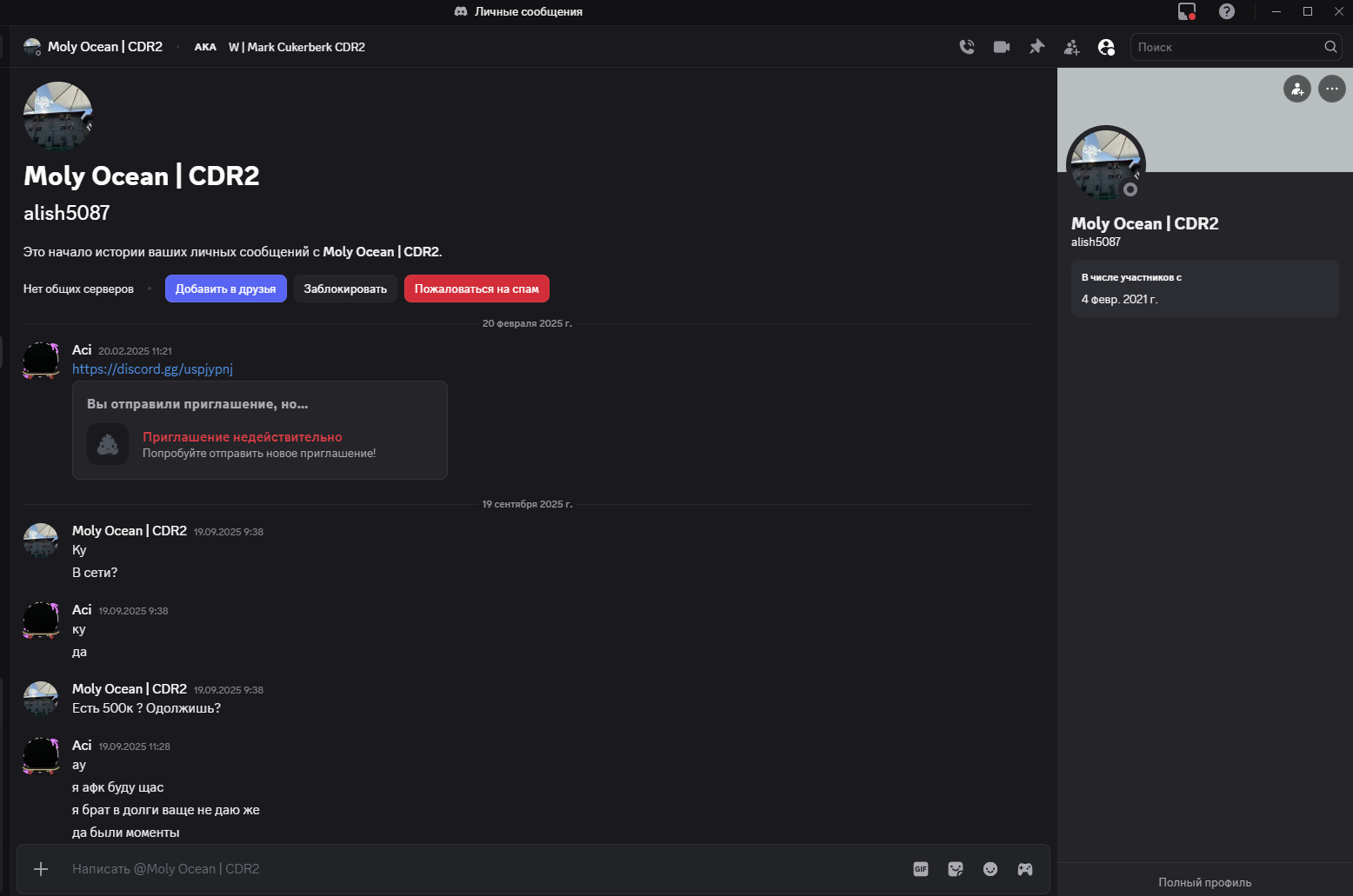Image resolution: width=1353 pixels, height=896 pixels.
Task: Click Moly Ocean name in the top bar
Action: coord(105,47)
